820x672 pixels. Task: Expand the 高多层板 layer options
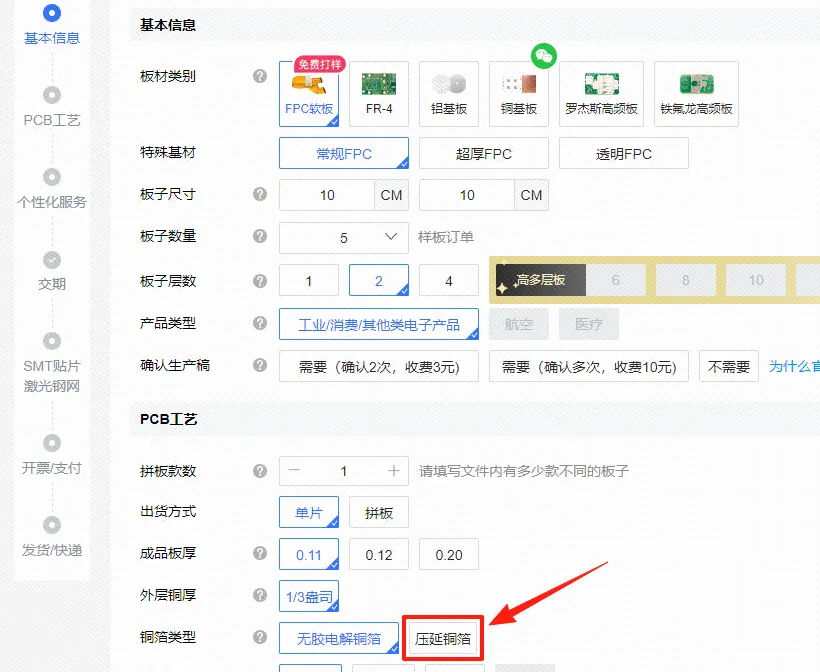[x=540, y=281]
